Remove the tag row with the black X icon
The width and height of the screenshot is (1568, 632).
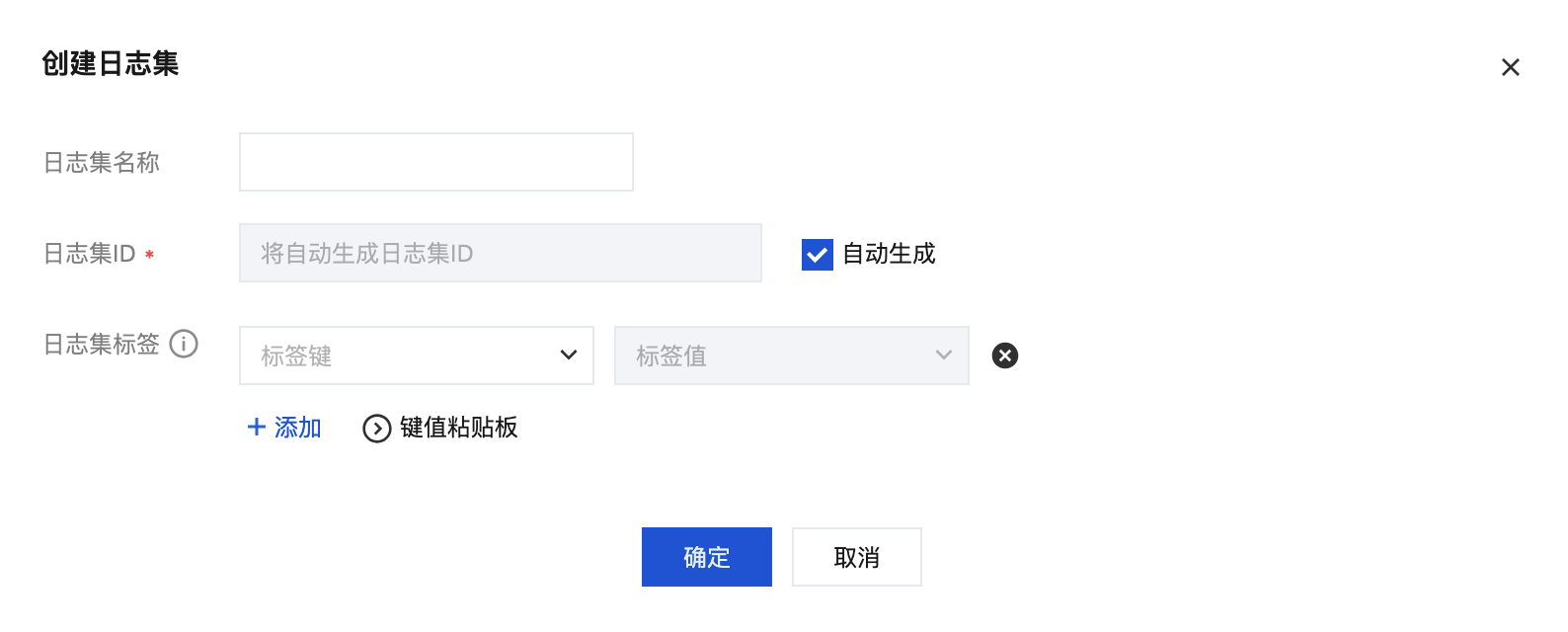point(1005,355)
